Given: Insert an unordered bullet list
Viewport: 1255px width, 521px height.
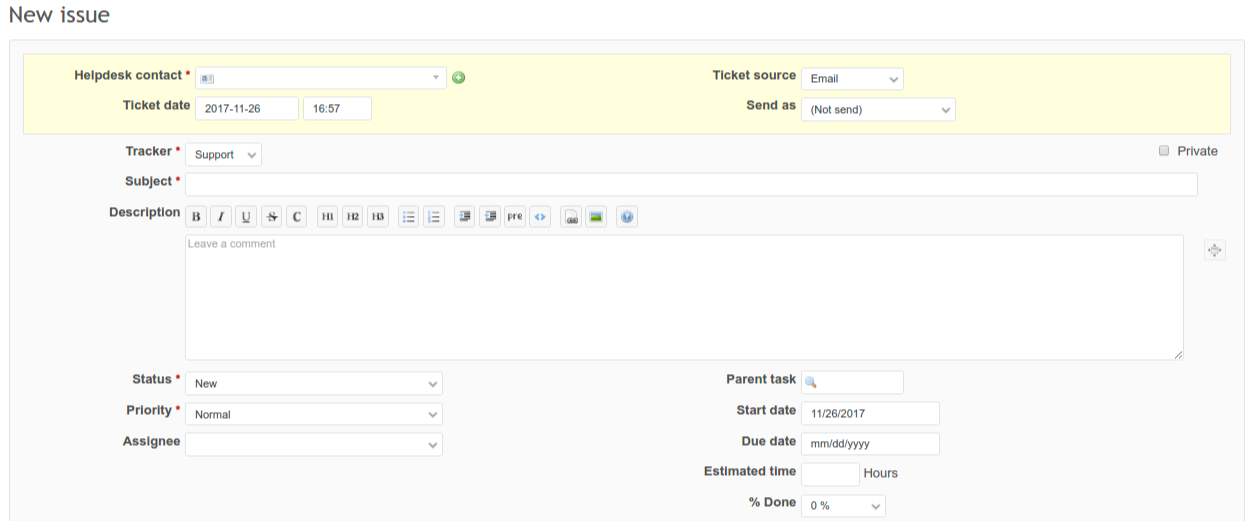Looking at the screenshot, I should 408,217.
